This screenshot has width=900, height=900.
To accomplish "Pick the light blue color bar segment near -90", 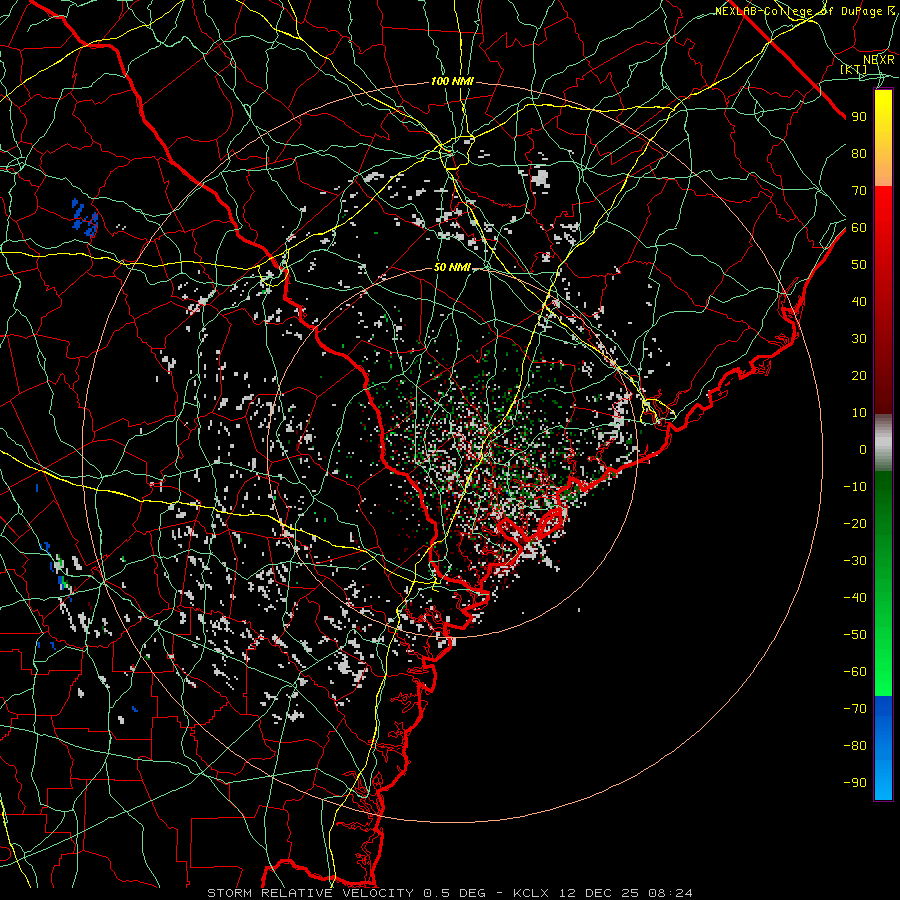I will pos(883,783).
